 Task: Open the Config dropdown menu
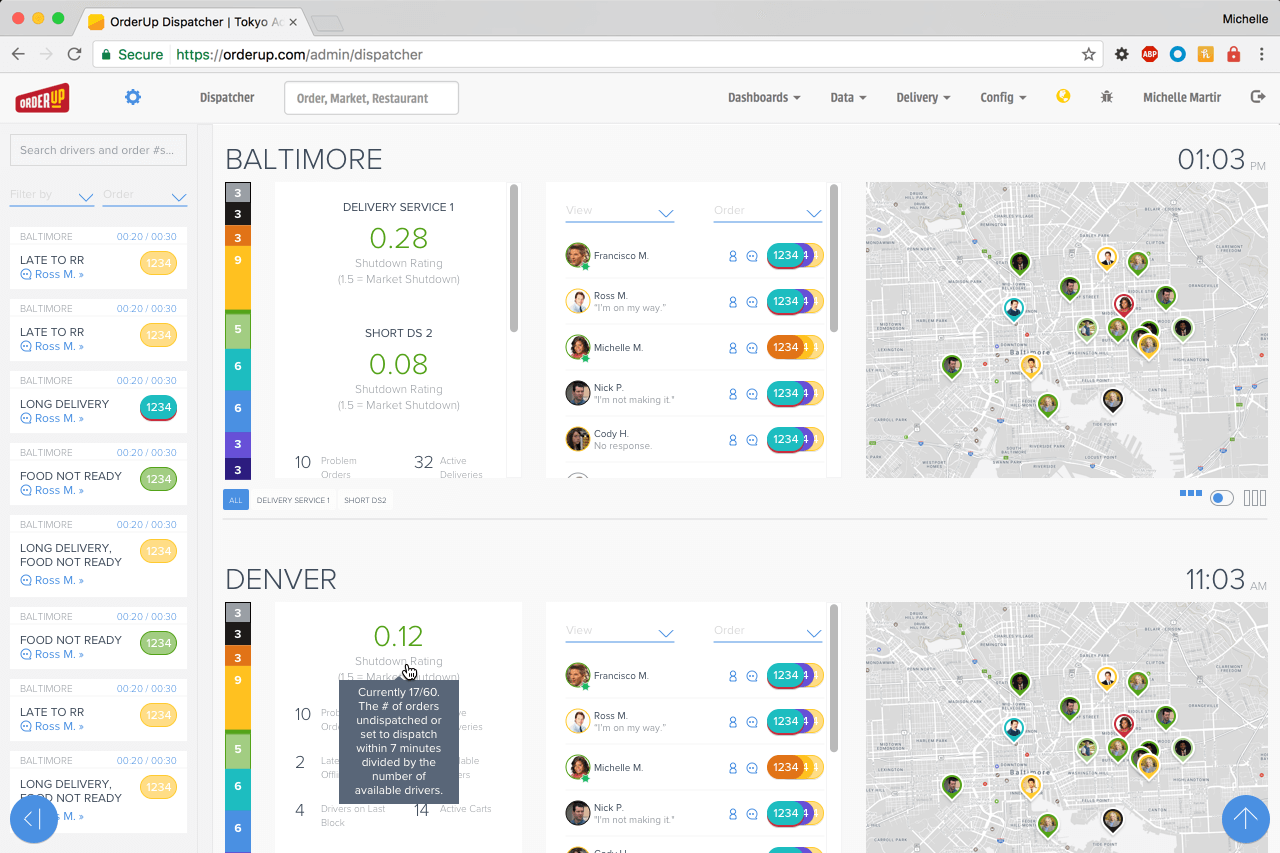tap(1003, 98)
